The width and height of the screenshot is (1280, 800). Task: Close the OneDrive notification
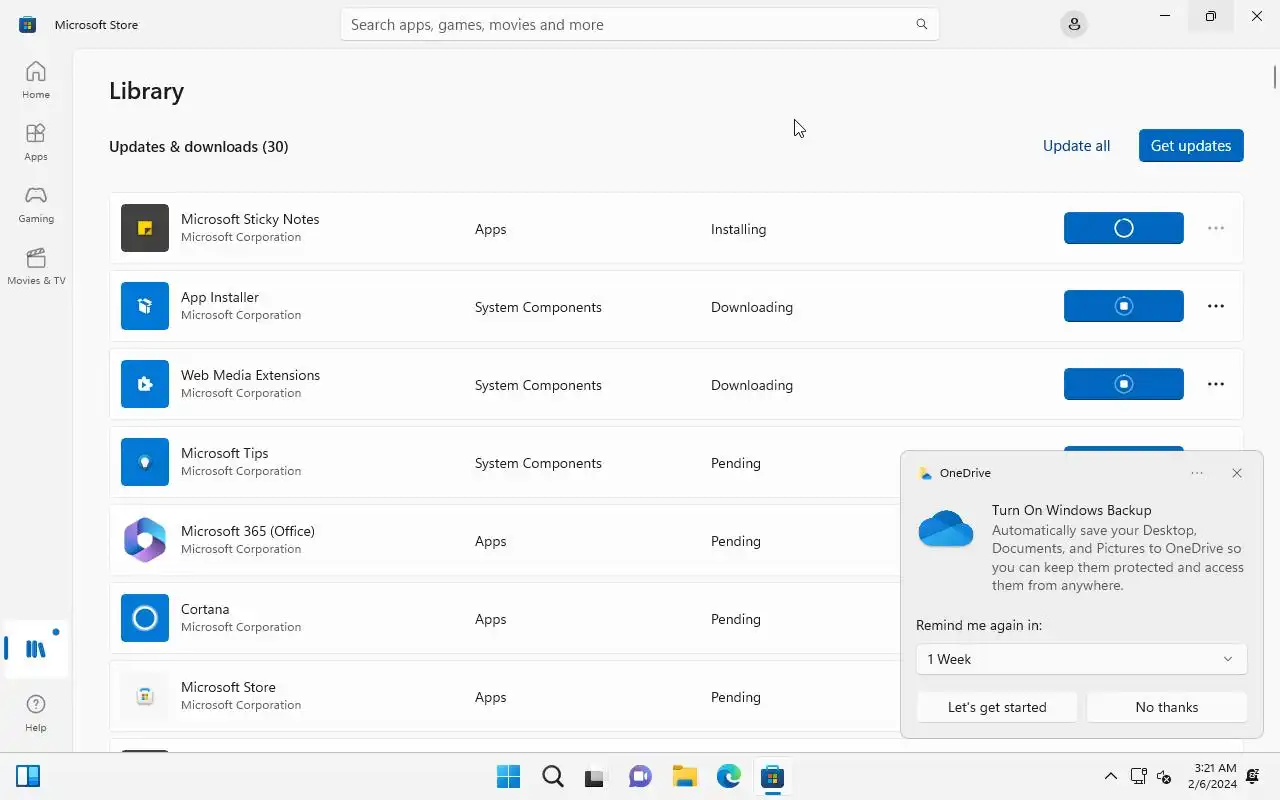pyautogui.click(x=1237, y=473)
